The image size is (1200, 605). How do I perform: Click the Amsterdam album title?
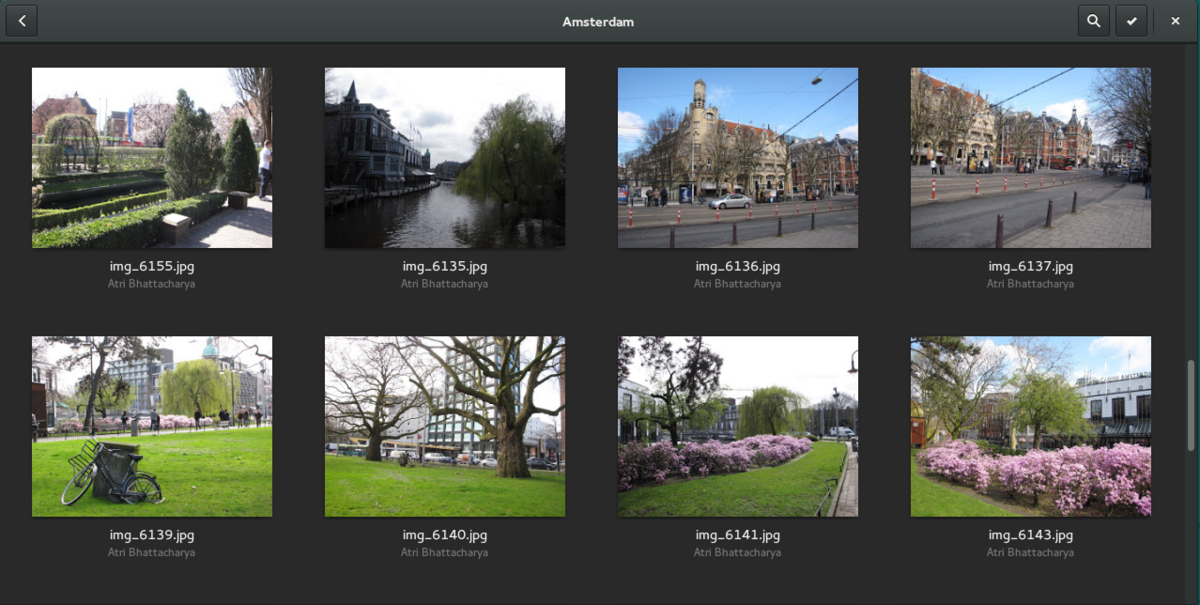(x=598, y=21)
